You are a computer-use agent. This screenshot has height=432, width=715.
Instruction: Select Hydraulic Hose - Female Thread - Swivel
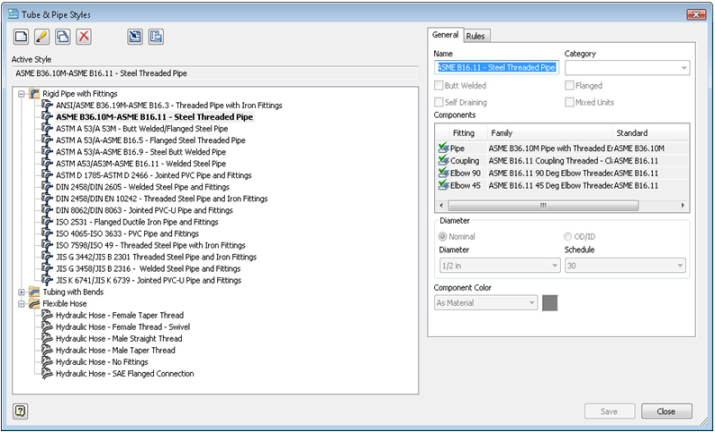(123, 327)
